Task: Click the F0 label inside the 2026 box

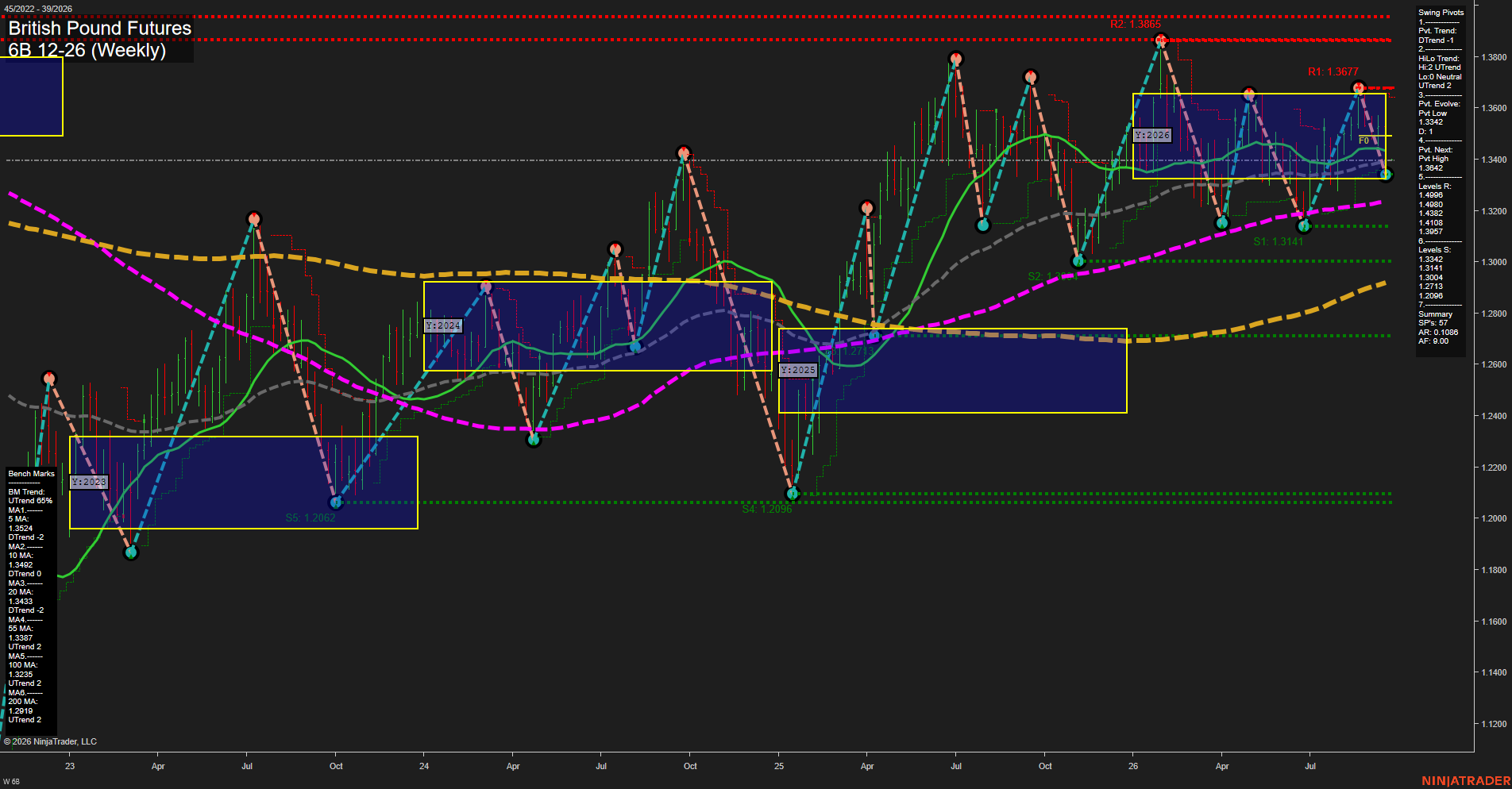Action: [1363, 140]
